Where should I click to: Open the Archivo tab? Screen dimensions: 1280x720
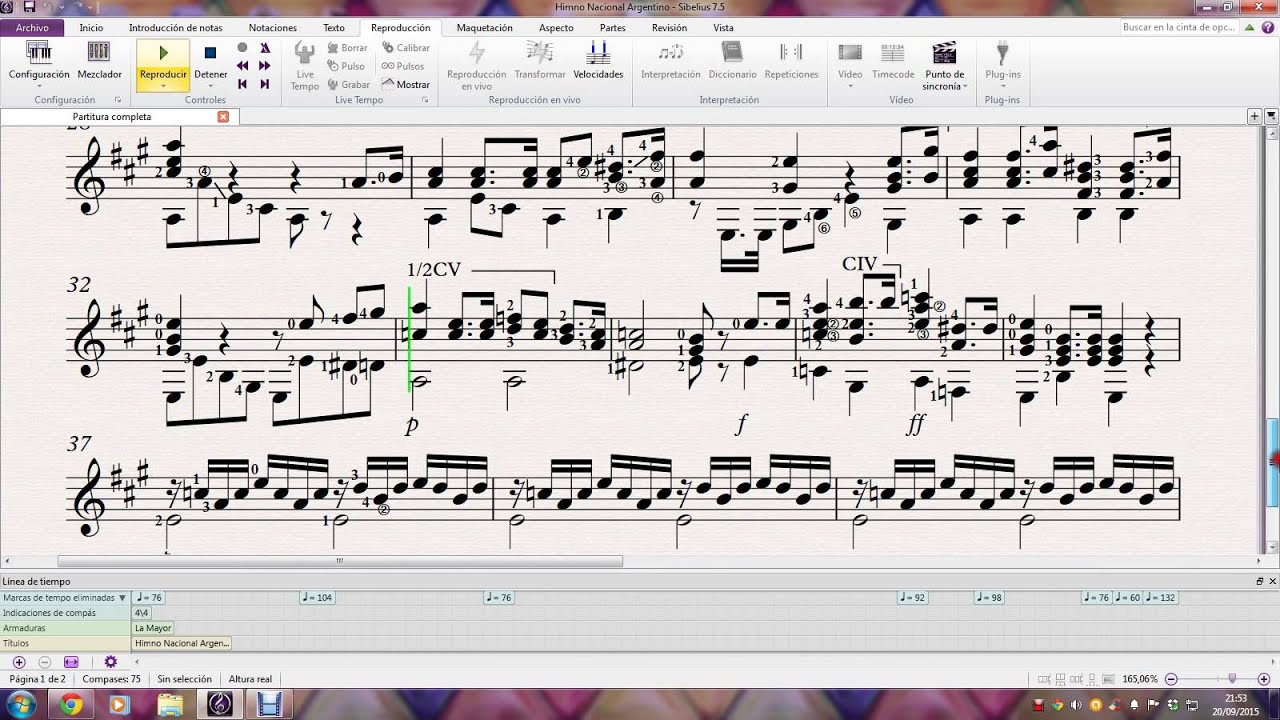tap(32, 28)
